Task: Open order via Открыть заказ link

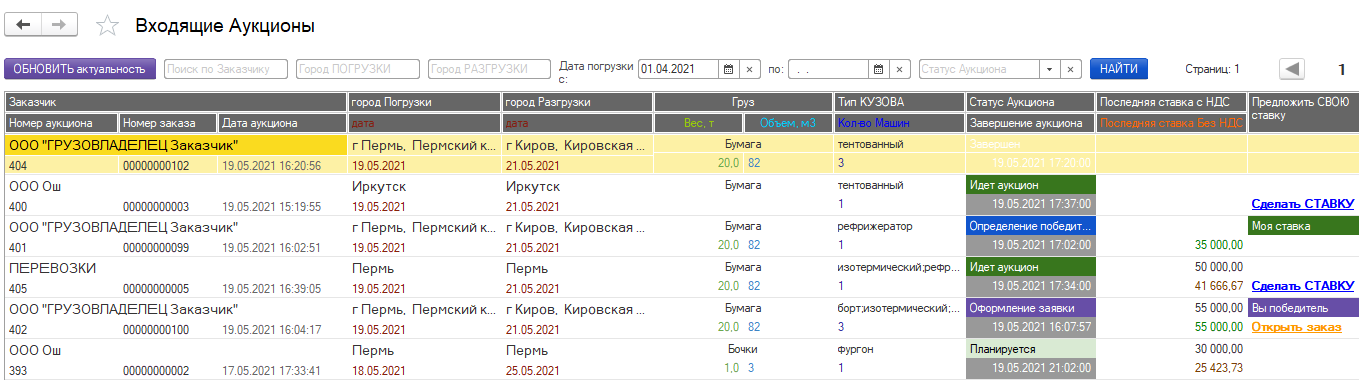Action: pyautogui.click(x=1296, y=327)
